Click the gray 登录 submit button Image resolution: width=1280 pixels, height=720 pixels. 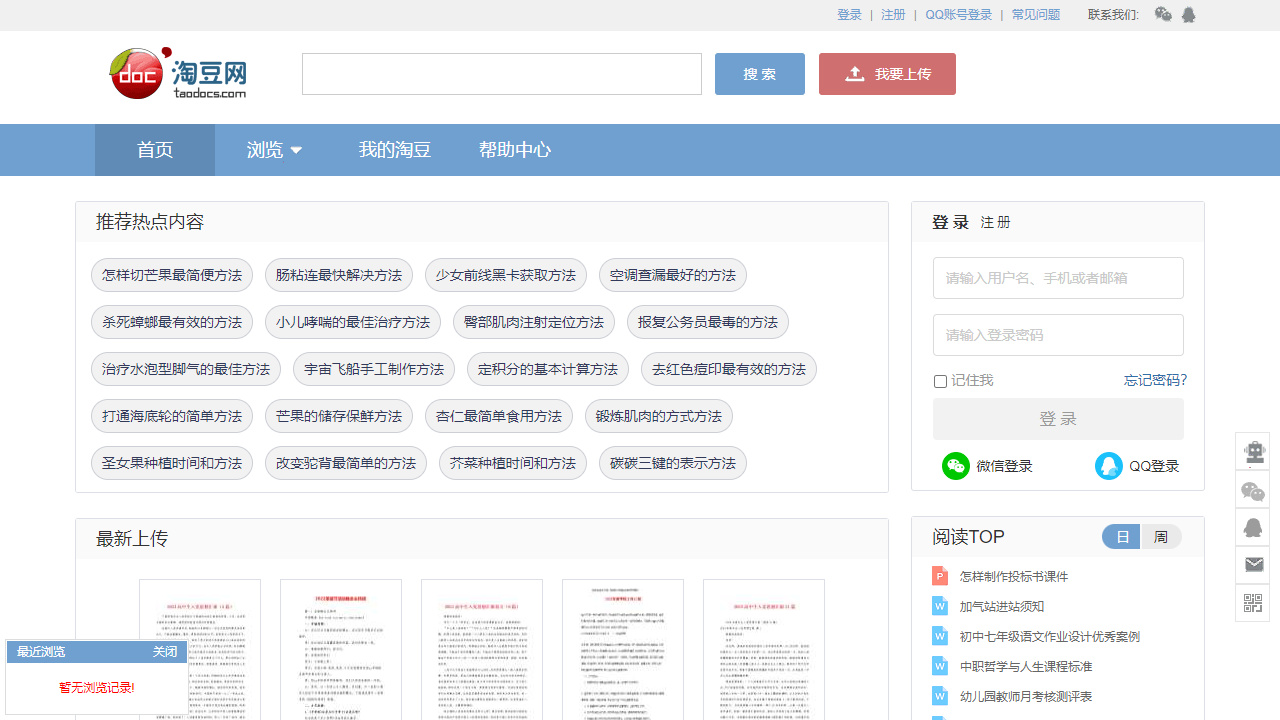[x=1058, y=419]
